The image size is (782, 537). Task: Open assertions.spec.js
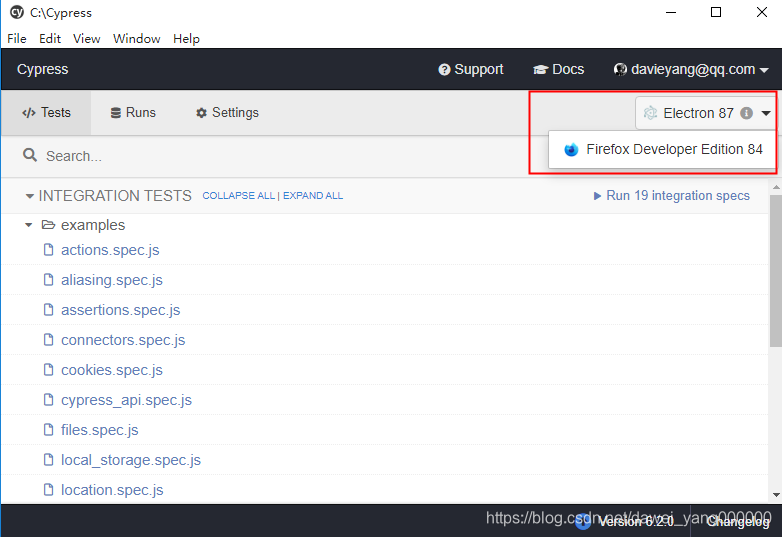pos(120,310)
